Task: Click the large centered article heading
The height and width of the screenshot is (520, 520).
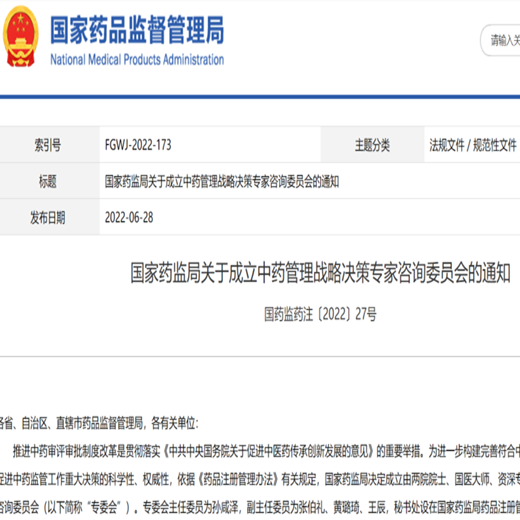Action: point(320,273)
